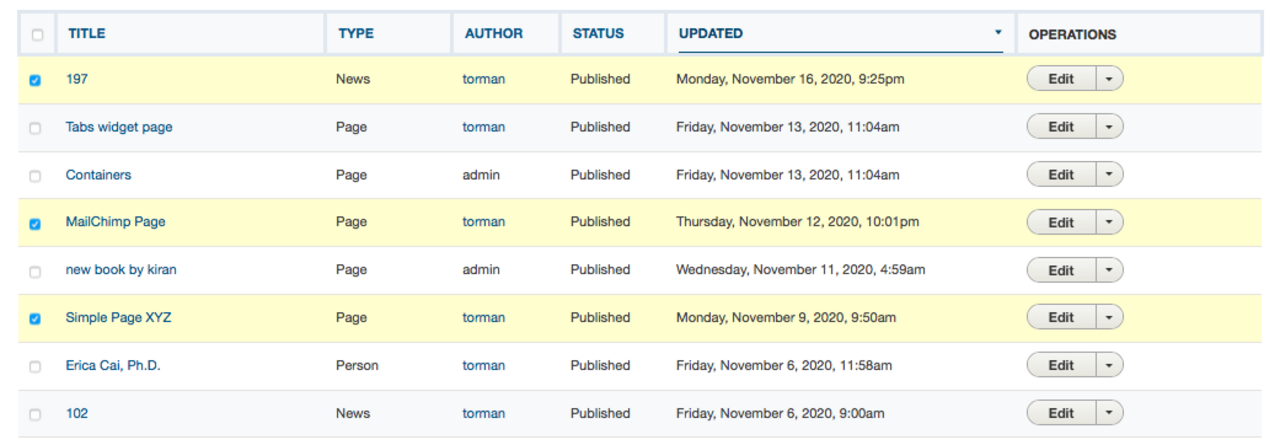Open author torman link in 197 row
1280x445 pixels.
(x=483, y=79)
